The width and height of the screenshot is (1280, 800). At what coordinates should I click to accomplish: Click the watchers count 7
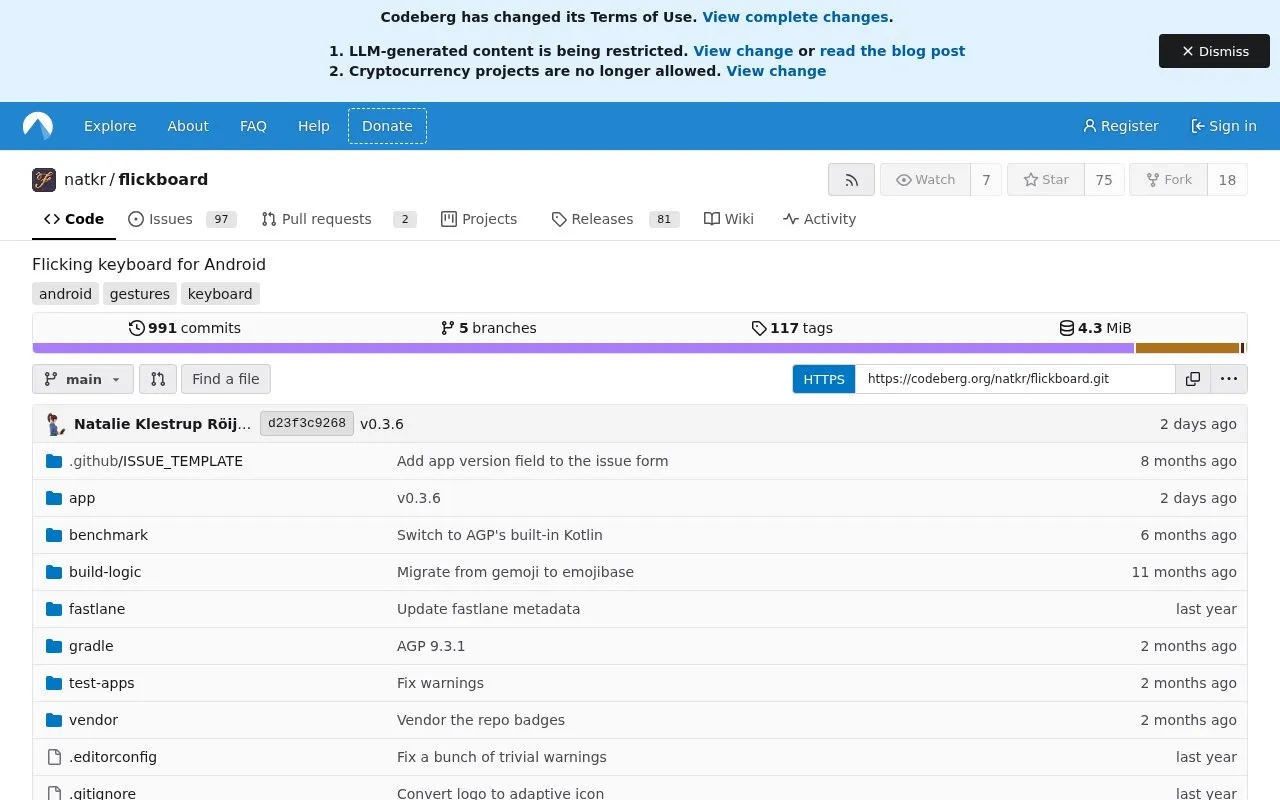986,180
